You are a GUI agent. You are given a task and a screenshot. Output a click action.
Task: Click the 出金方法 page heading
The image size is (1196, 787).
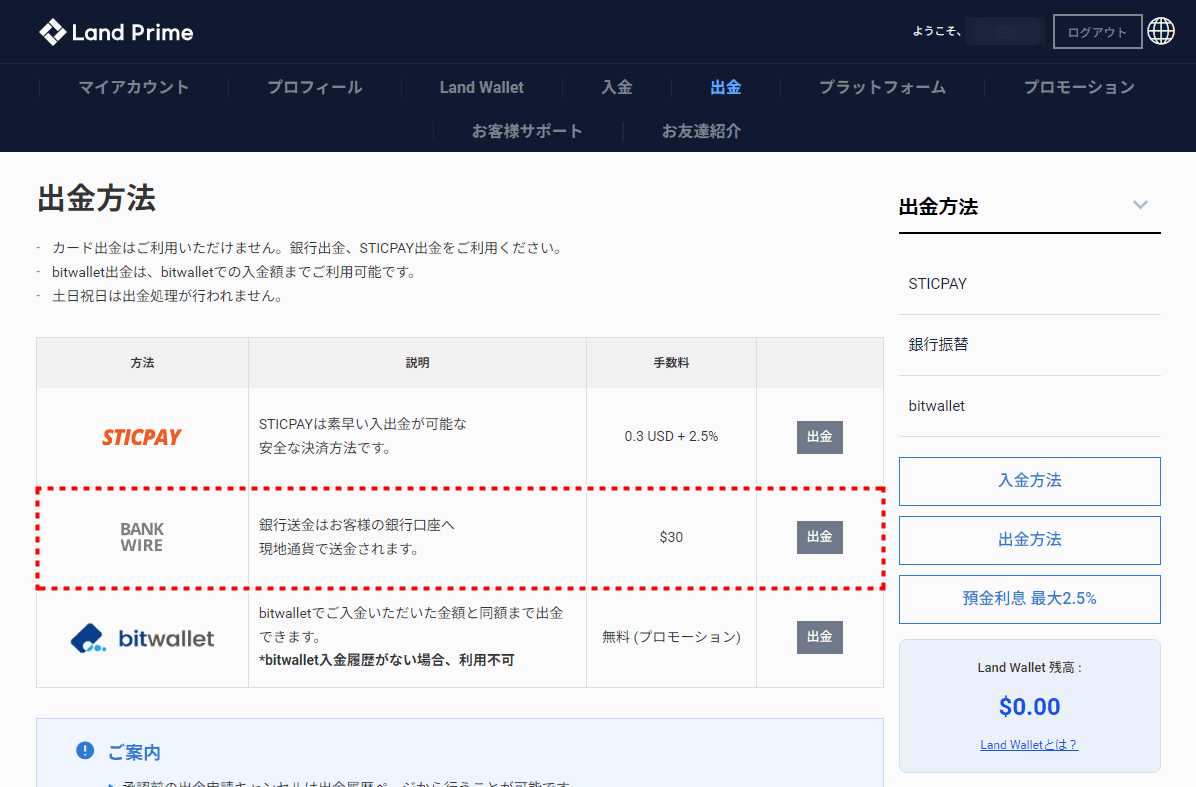pos(97,199)
